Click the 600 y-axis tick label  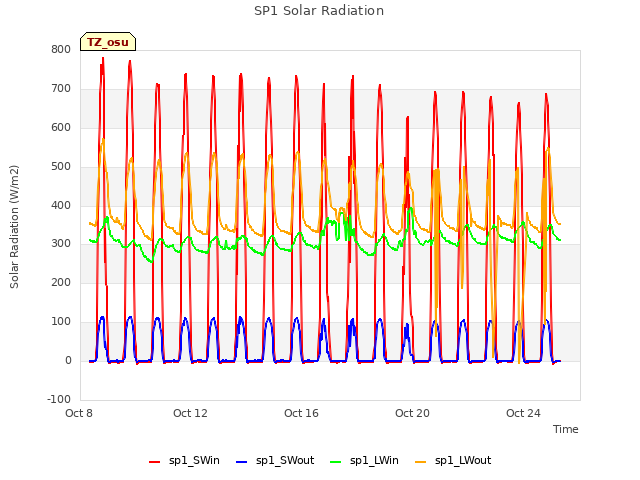click(x=61, y=127)
